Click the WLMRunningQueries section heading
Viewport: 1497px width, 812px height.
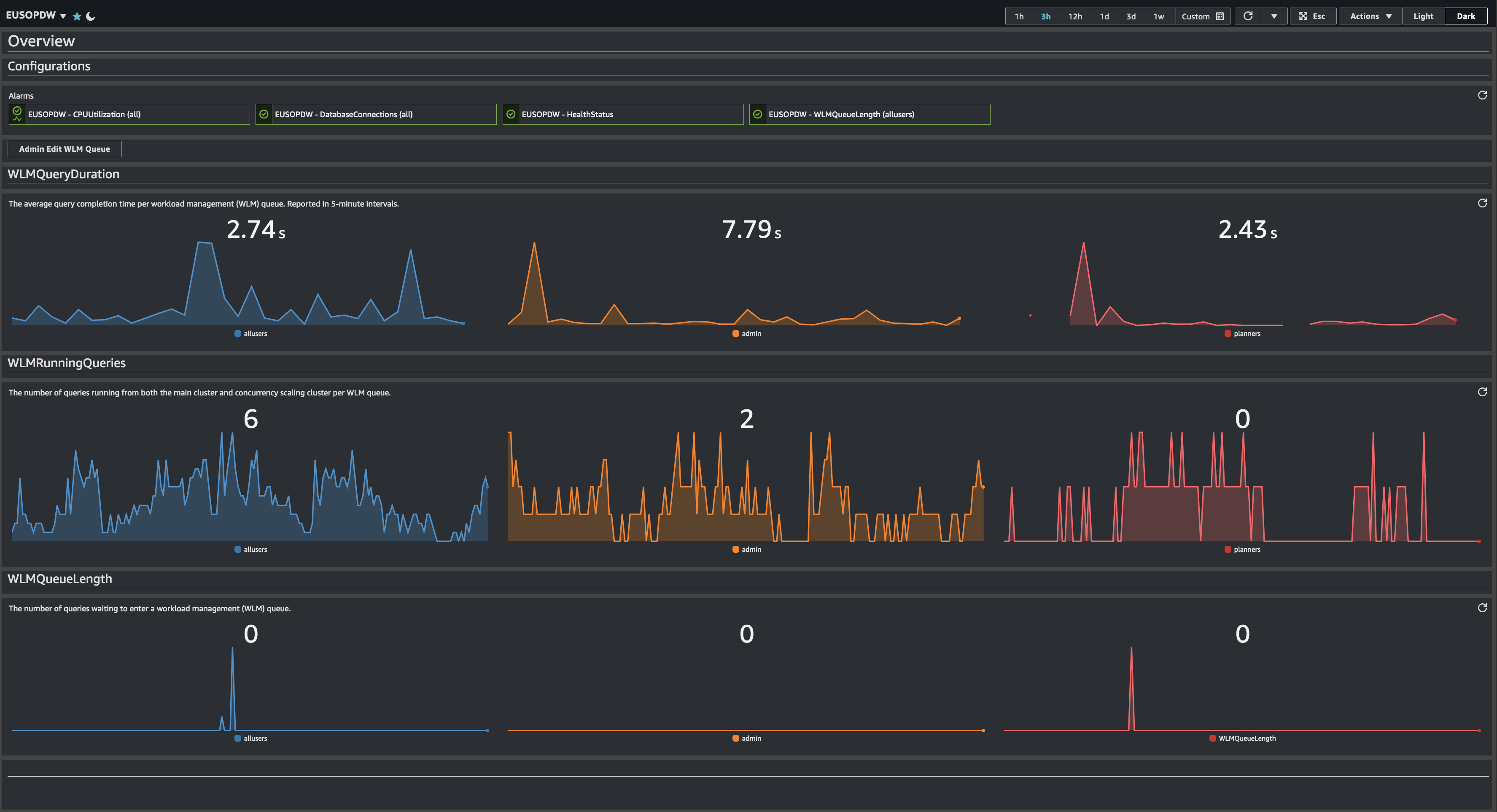coord(67,363)
